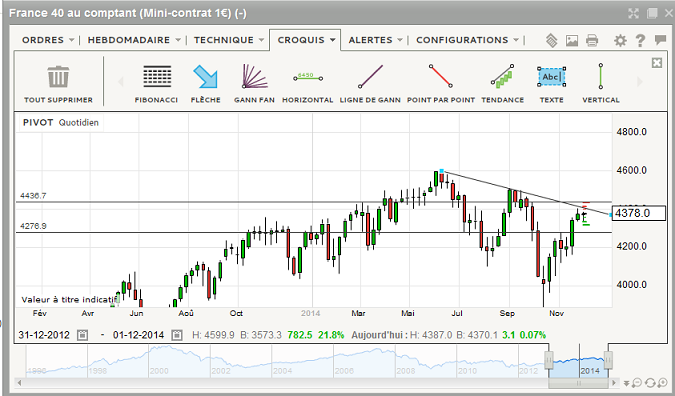Click the Tout Supprimer trash icon

pyautogui.click(x=59, y=77)
